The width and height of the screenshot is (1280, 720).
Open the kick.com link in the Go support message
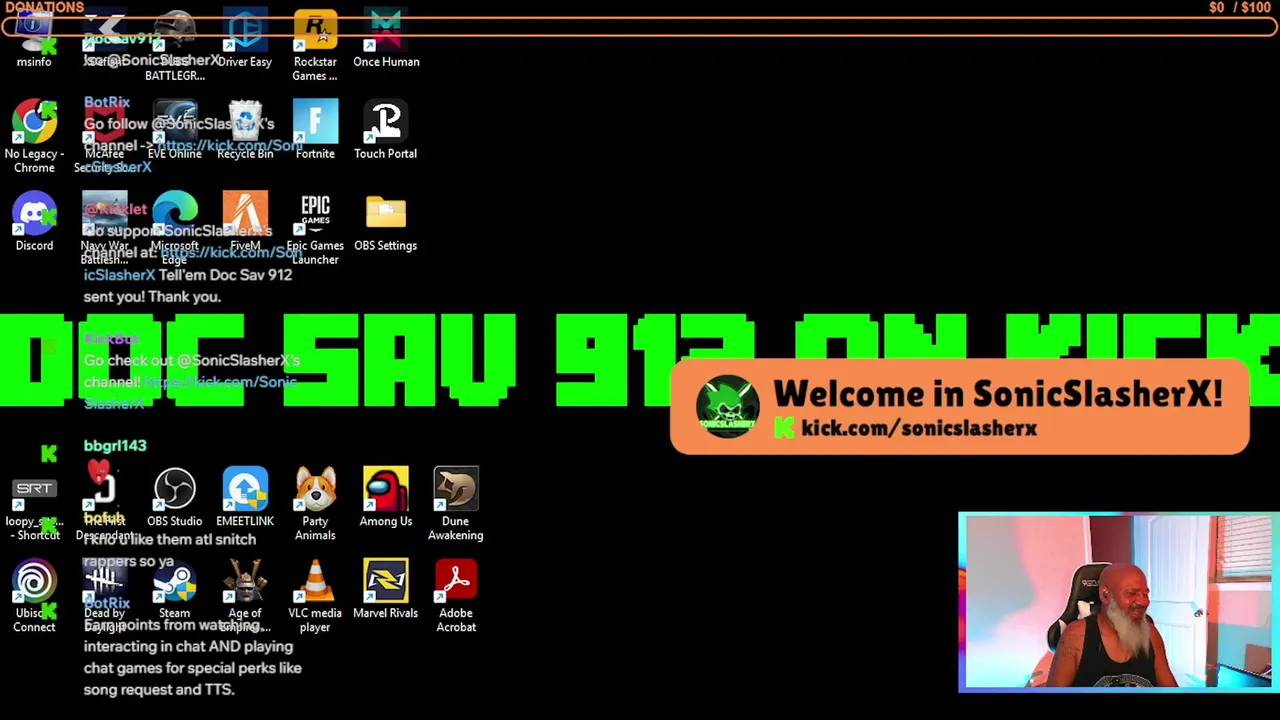pos(231,253)
